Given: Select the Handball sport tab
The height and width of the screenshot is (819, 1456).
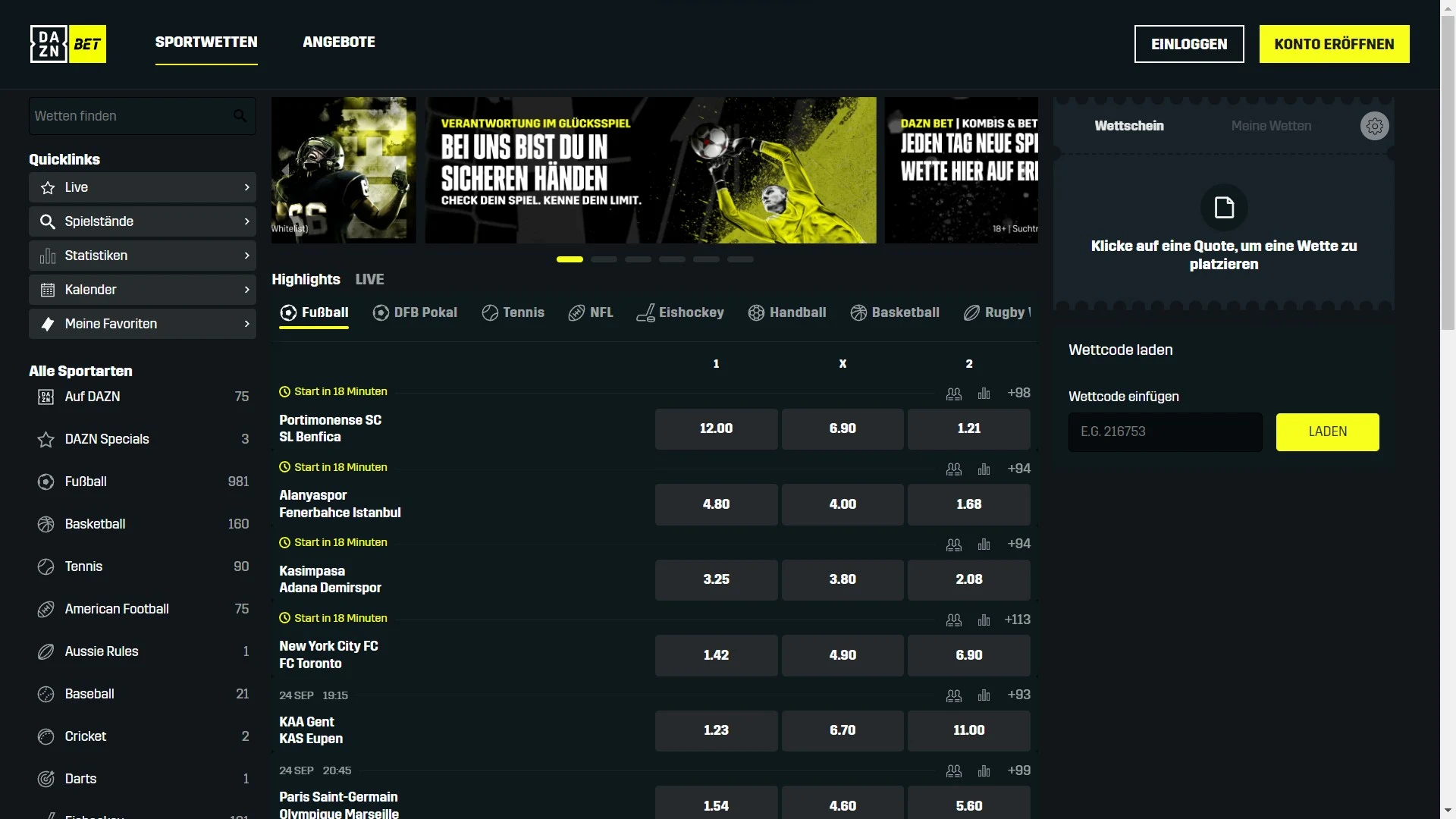Looking at the screenshot, I should point(787,312).
